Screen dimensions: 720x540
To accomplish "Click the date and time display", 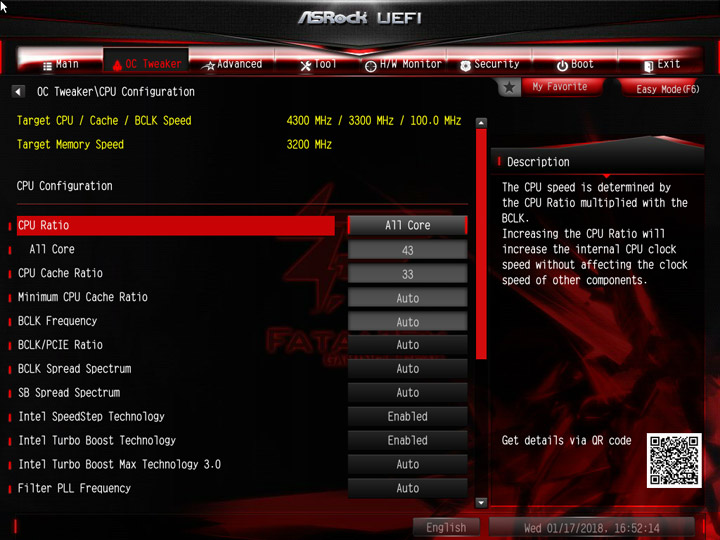I will click(591, 528).
